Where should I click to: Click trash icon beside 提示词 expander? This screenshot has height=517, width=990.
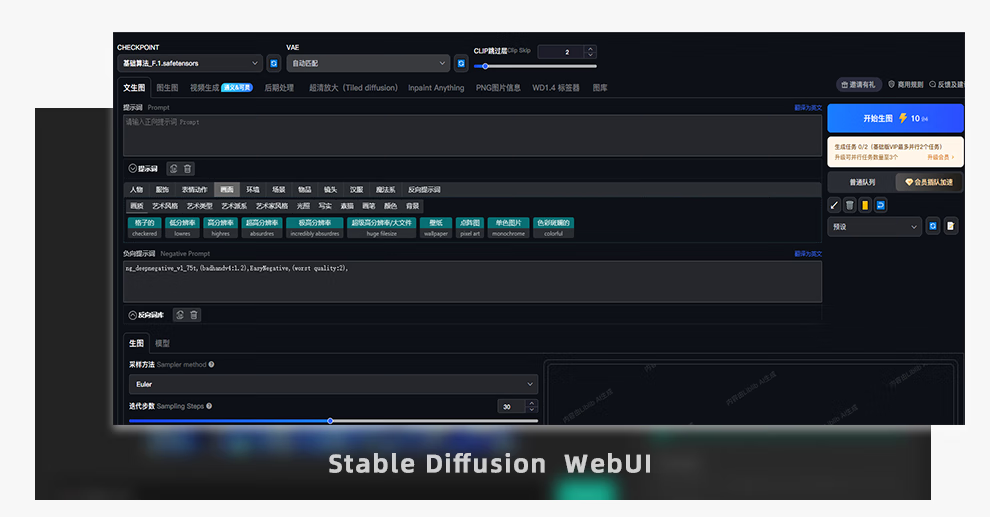[188, 169]
